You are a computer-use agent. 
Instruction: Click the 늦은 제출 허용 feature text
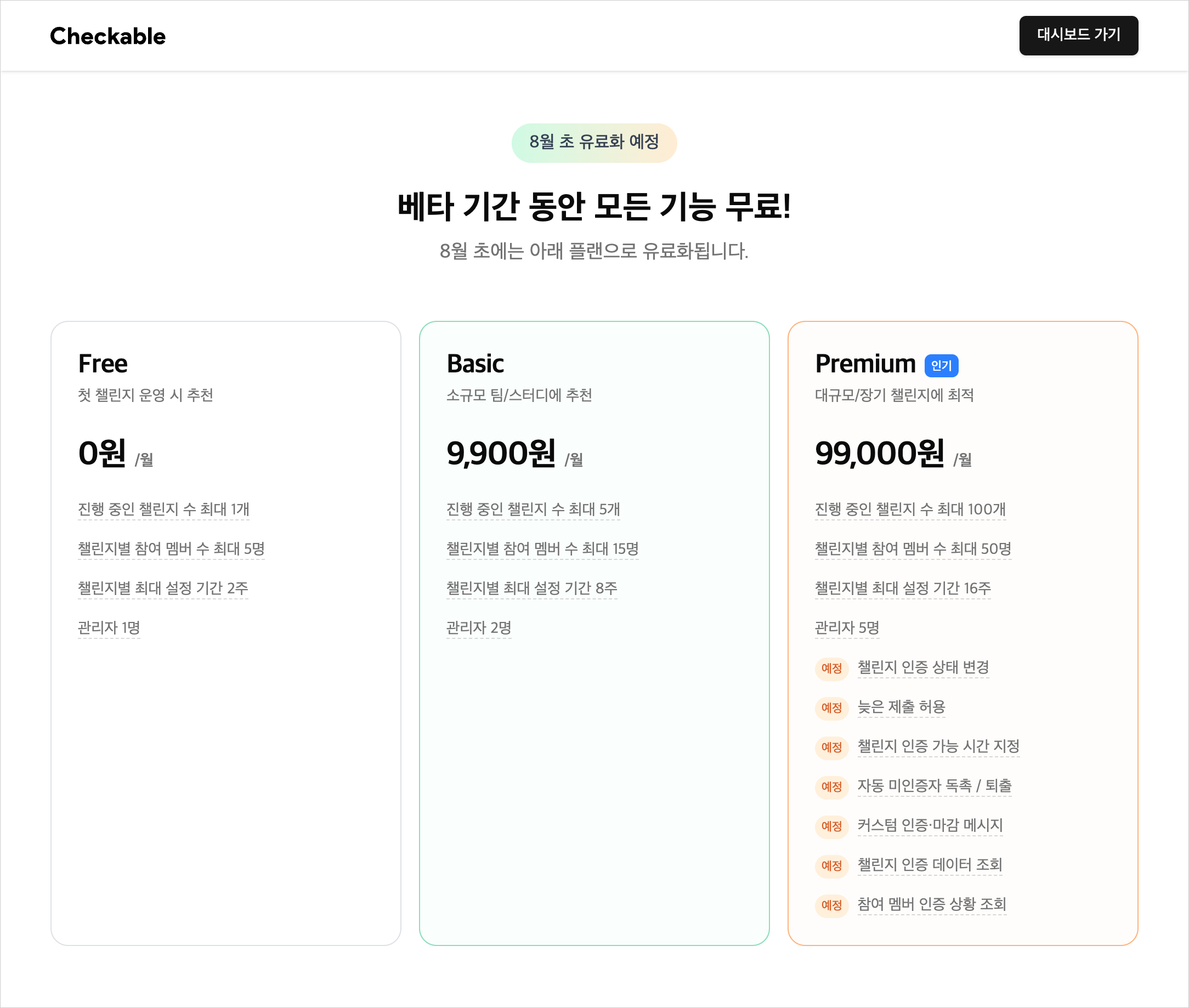(901, 707)
